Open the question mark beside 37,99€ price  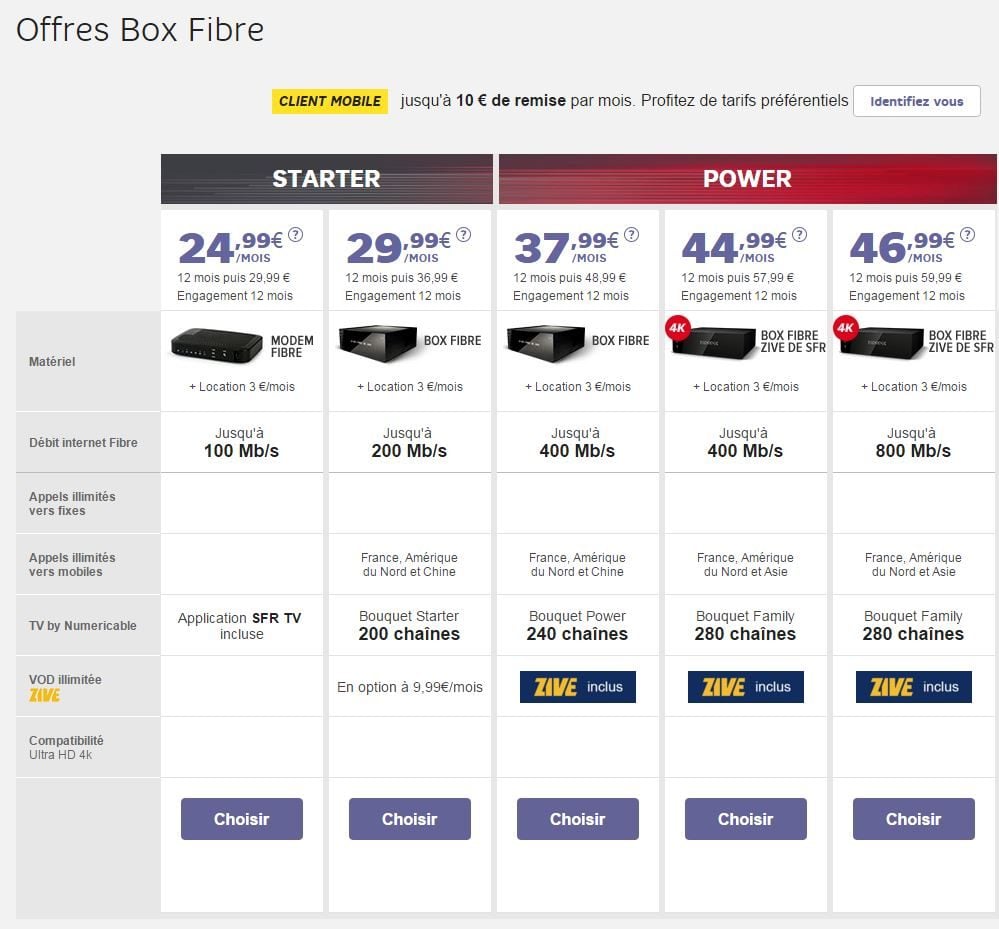631,235
